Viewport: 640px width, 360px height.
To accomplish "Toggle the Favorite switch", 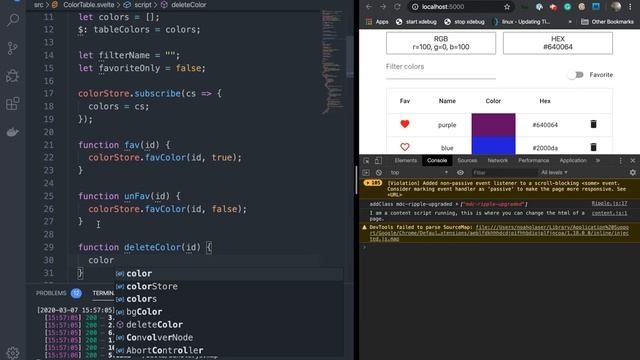I will 576,75.
